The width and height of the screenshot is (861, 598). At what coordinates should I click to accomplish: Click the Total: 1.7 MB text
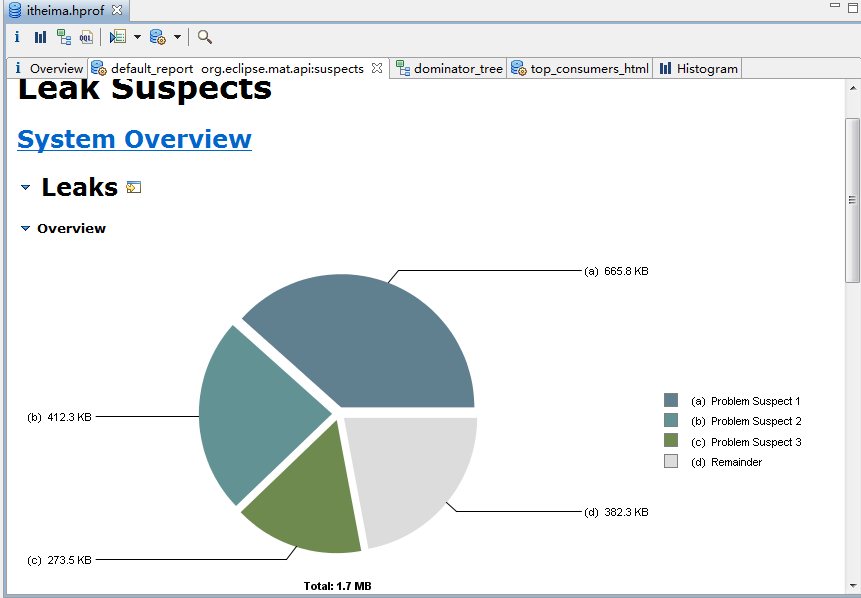click(x=338, y=586)
